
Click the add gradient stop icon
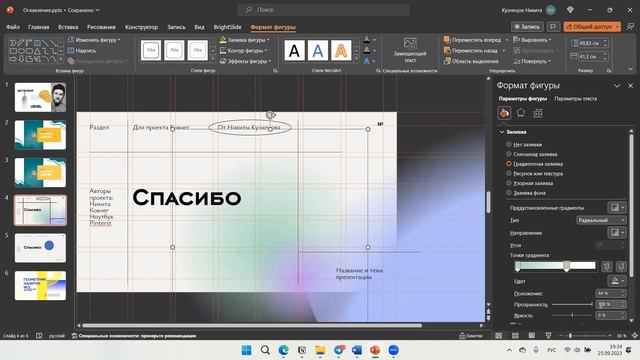[607, 266]
